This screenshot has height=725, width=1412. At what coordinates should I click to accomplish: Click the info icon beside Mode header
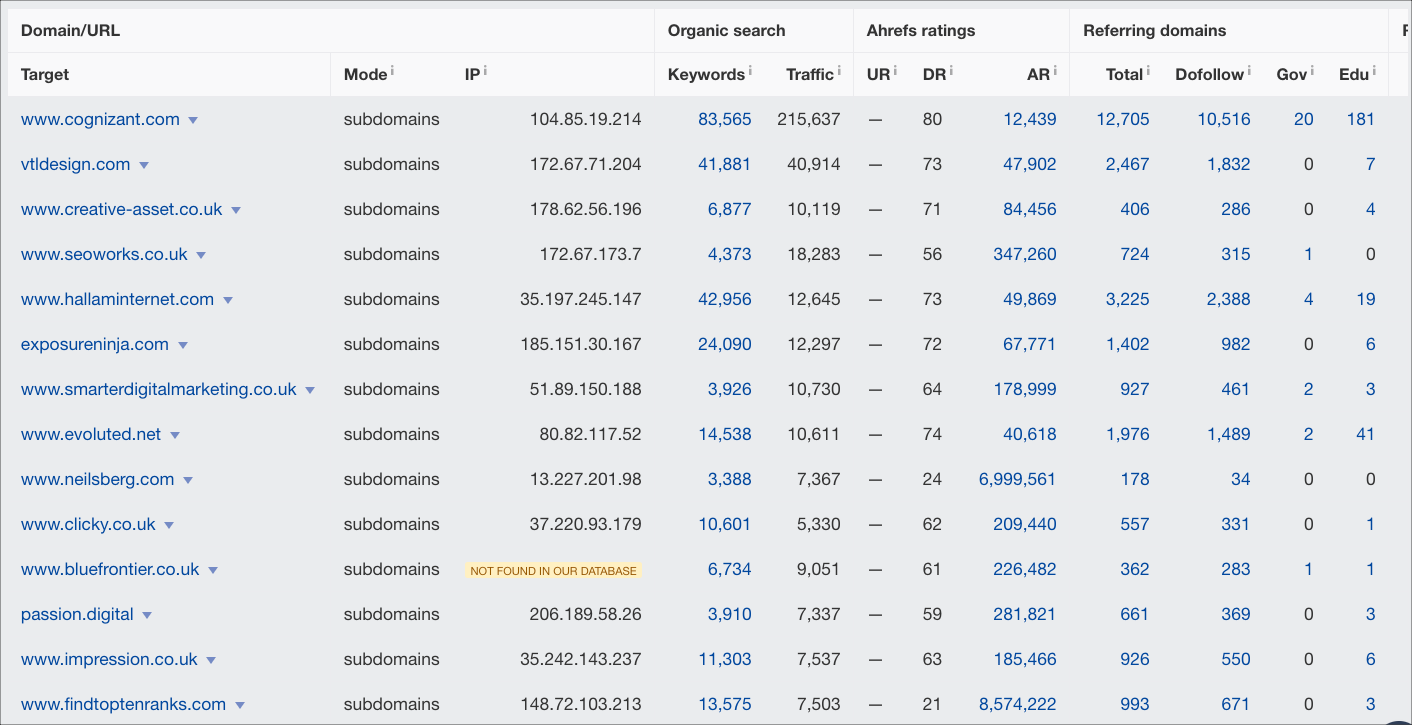[x=392, y=71]
